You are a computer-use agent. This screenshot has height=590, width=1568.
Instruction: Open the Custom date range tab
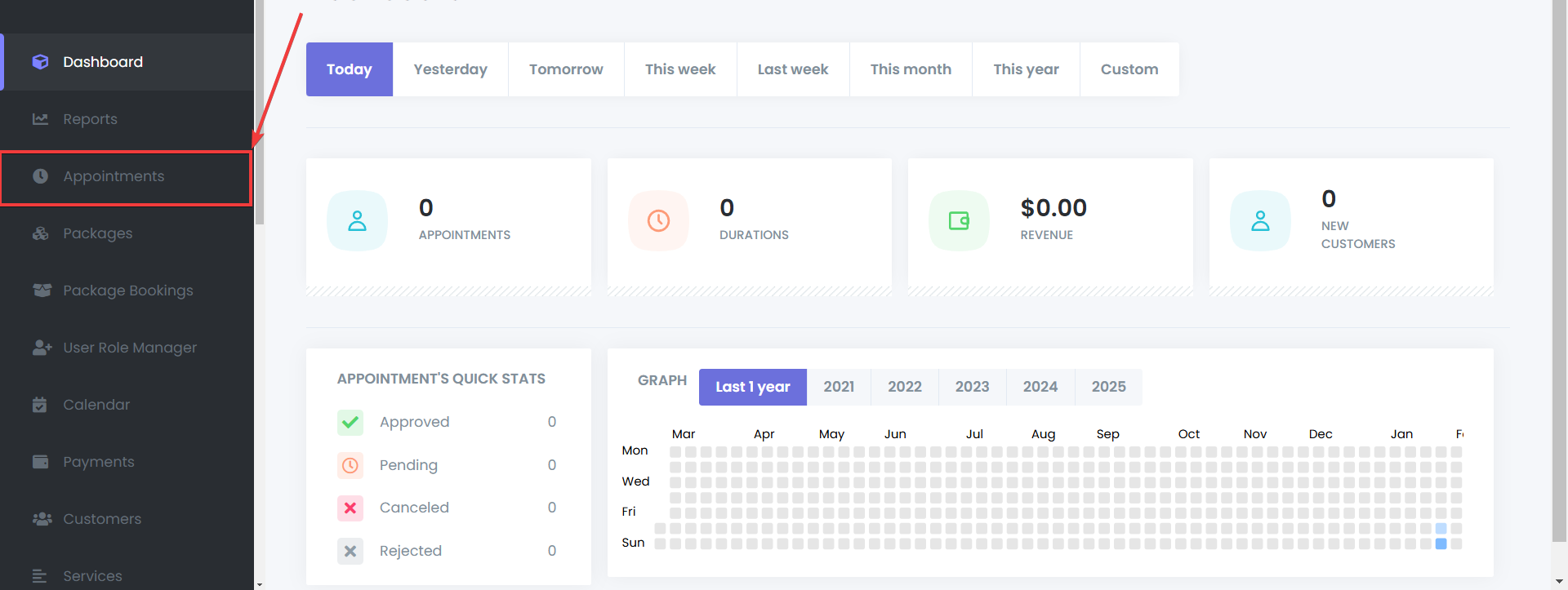[x=1129, y=69]
